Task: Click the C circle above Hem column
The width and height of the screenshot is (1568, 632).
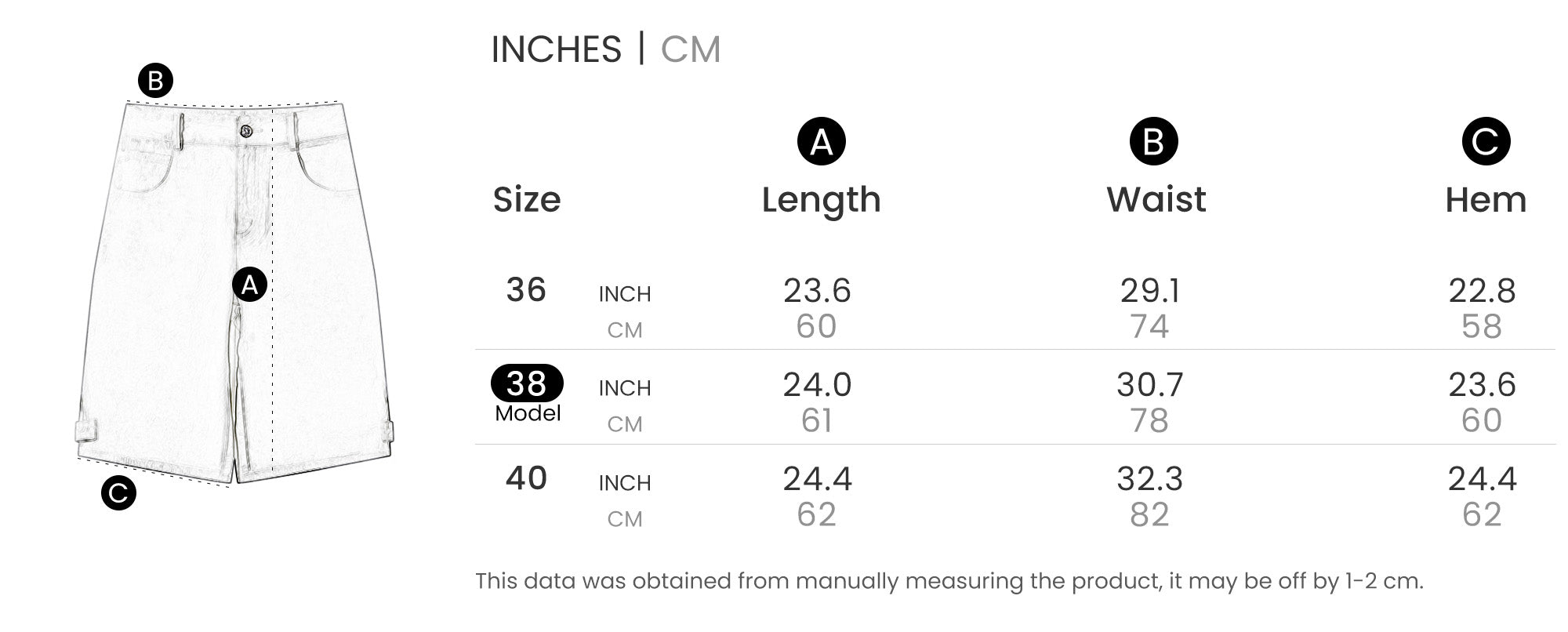Action: 1485,142
